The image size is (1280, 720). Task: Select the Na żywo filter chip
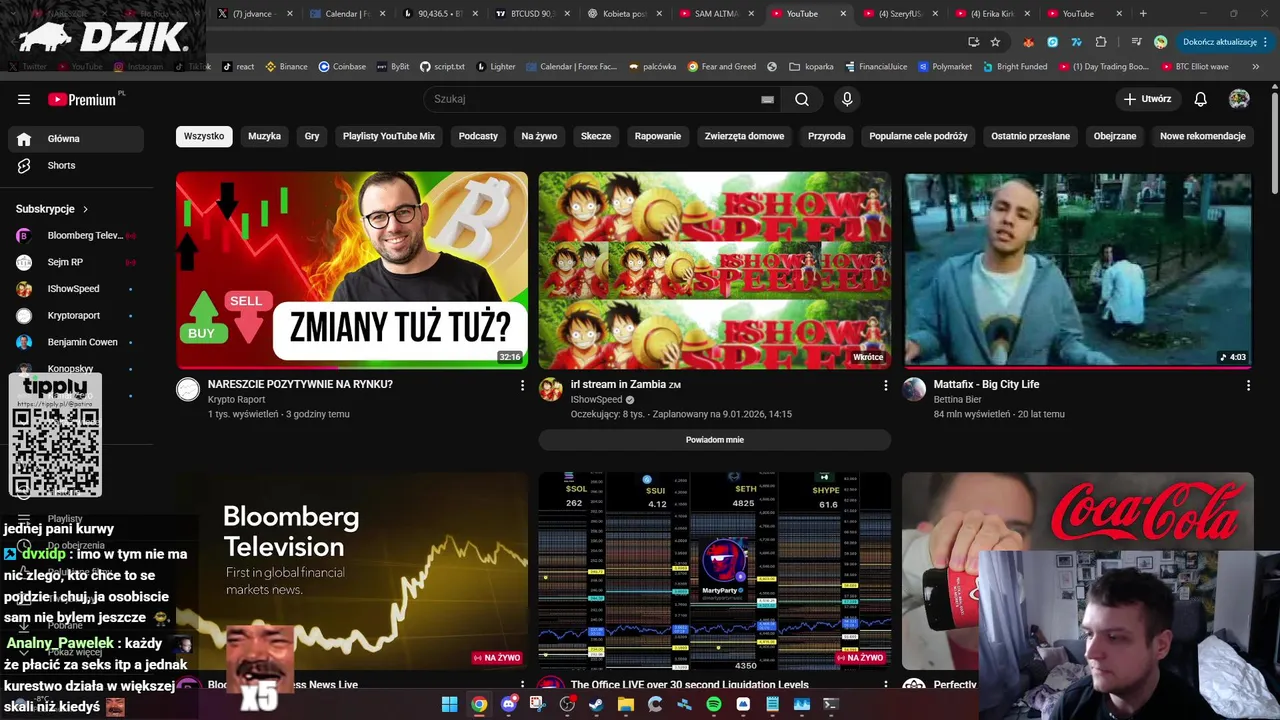539,136
